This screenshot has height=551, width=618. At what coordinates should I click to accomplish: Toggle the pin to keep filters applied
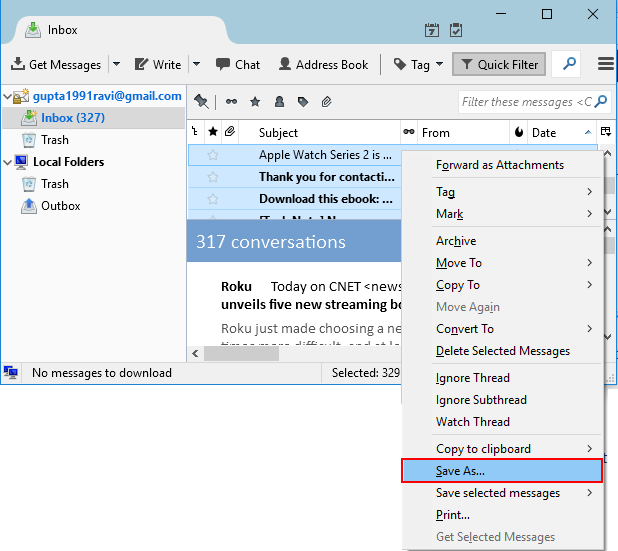coord(201,101)
